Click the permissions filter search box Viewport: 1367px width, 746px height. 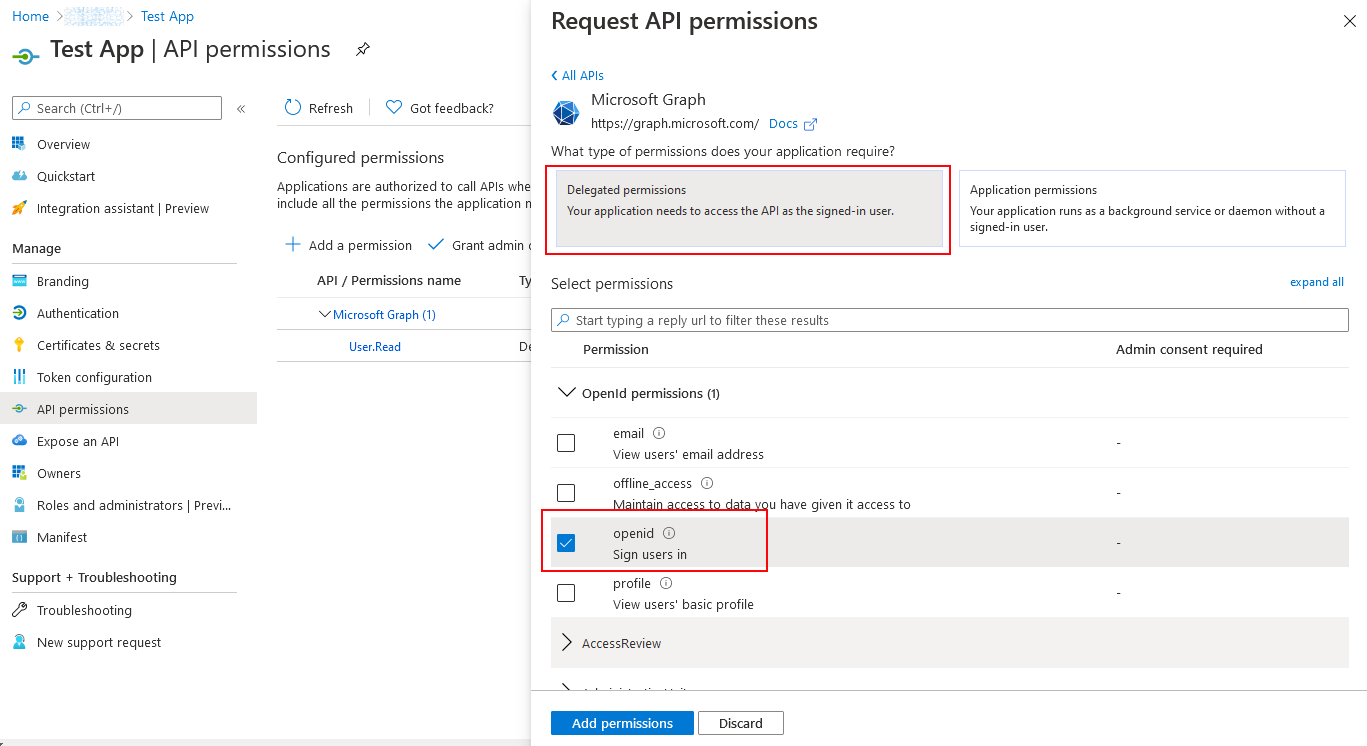950,320
